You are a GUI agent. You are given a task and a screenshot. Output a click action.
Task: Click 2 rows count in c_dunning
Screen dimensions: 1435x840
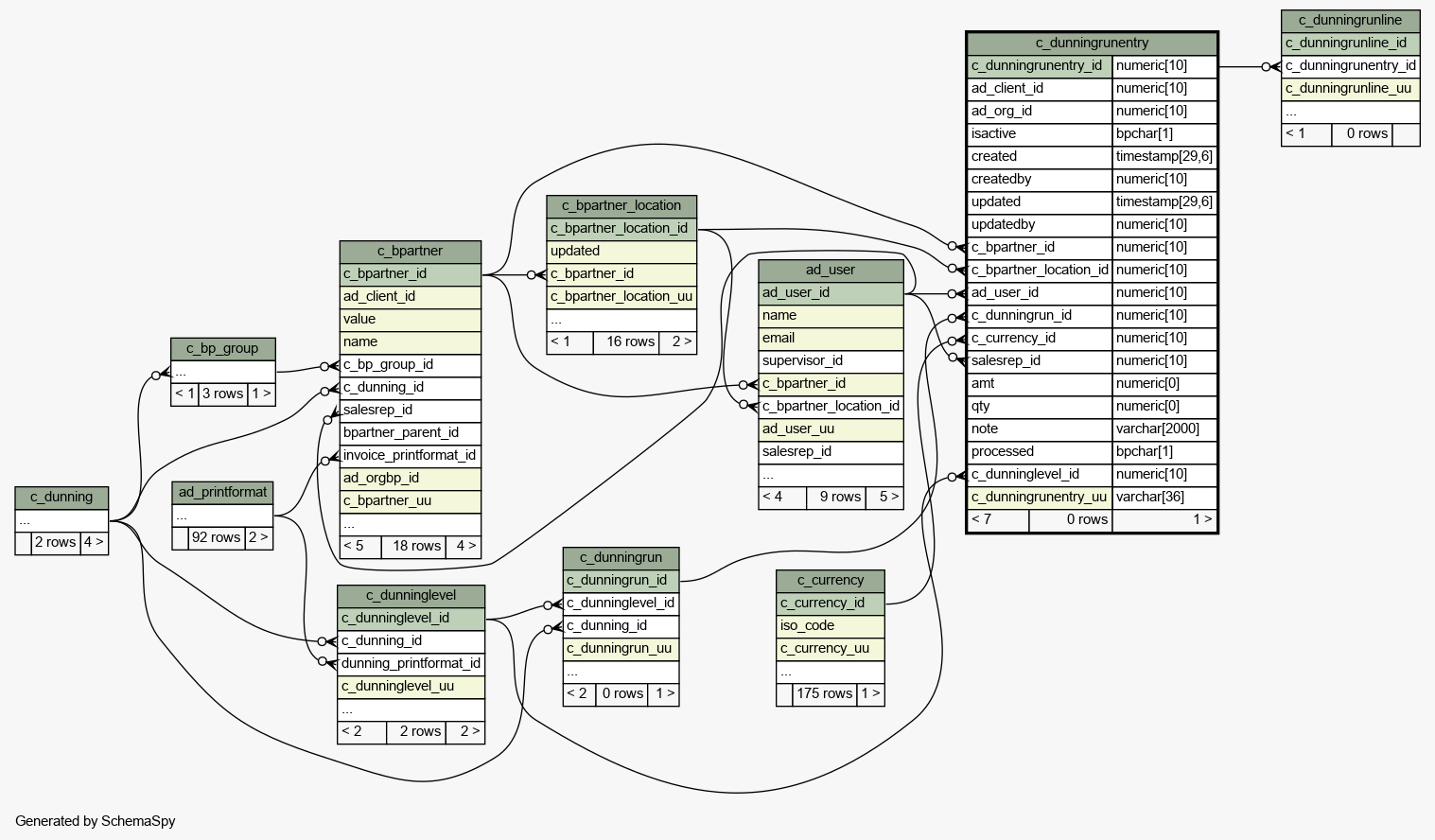click(55, 542)
